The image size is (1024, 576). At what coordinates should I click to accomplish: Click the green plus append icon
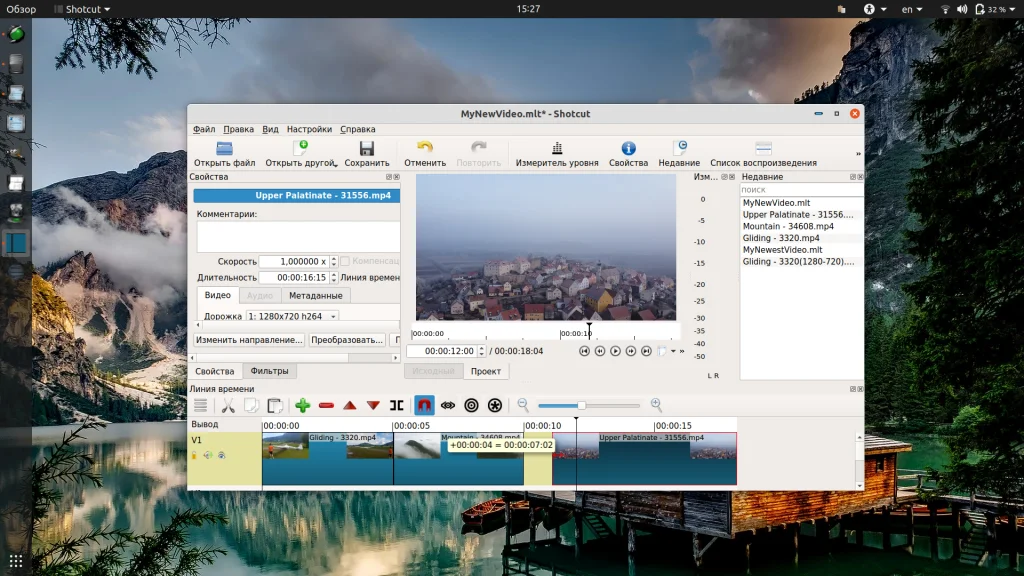click(x=302, y=405)
